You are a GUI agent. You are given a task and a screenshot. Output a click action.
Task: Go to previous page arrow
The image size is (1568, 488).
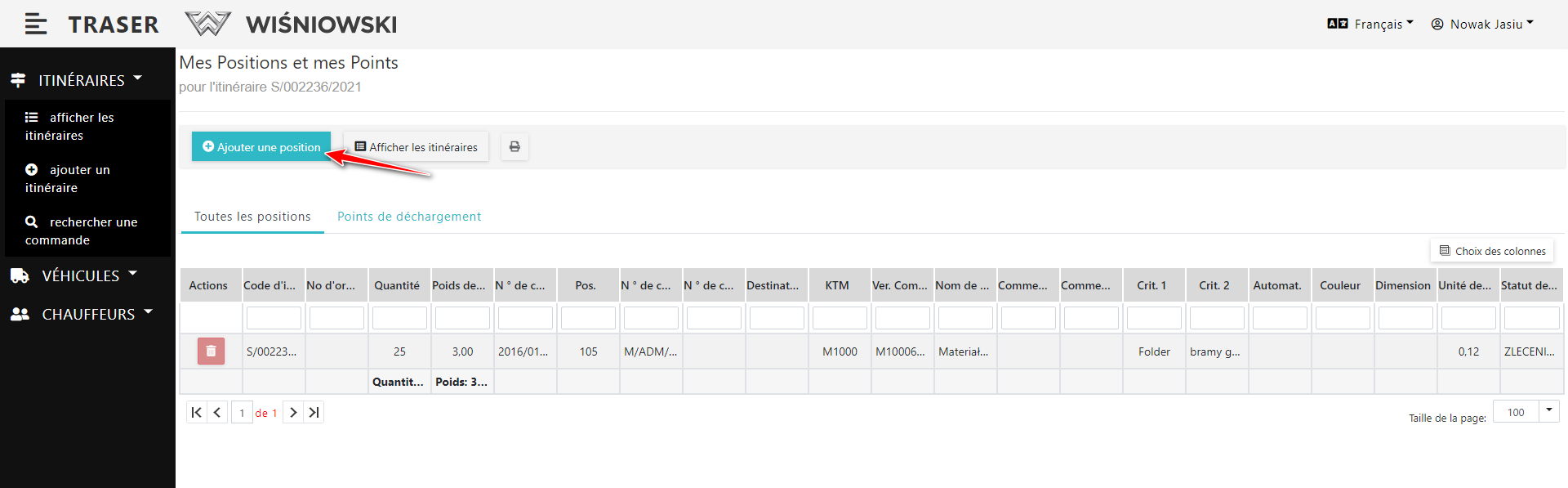point(217,413)
